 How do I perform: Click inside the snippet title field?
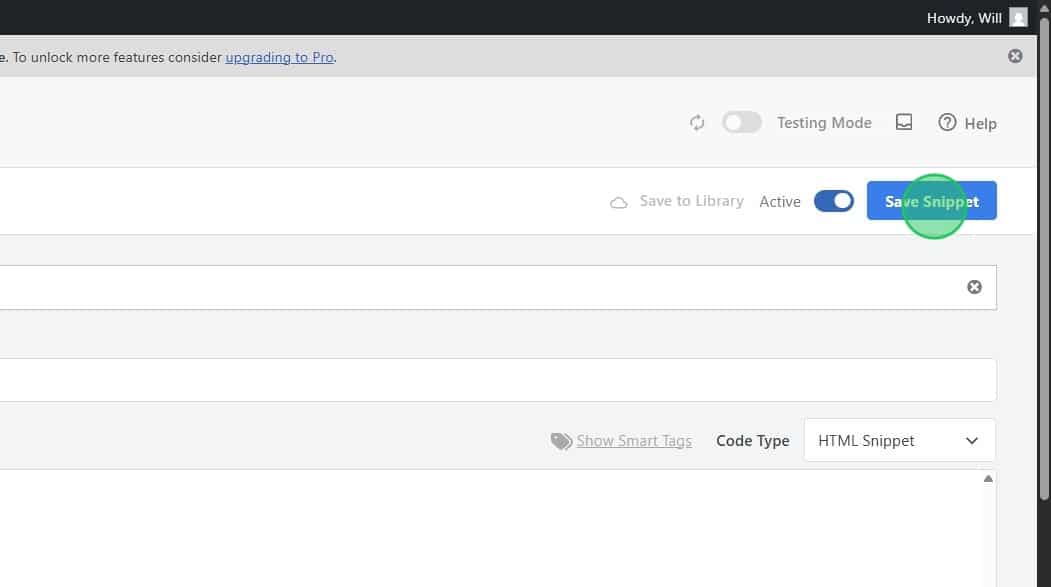[x=480, y=287]
